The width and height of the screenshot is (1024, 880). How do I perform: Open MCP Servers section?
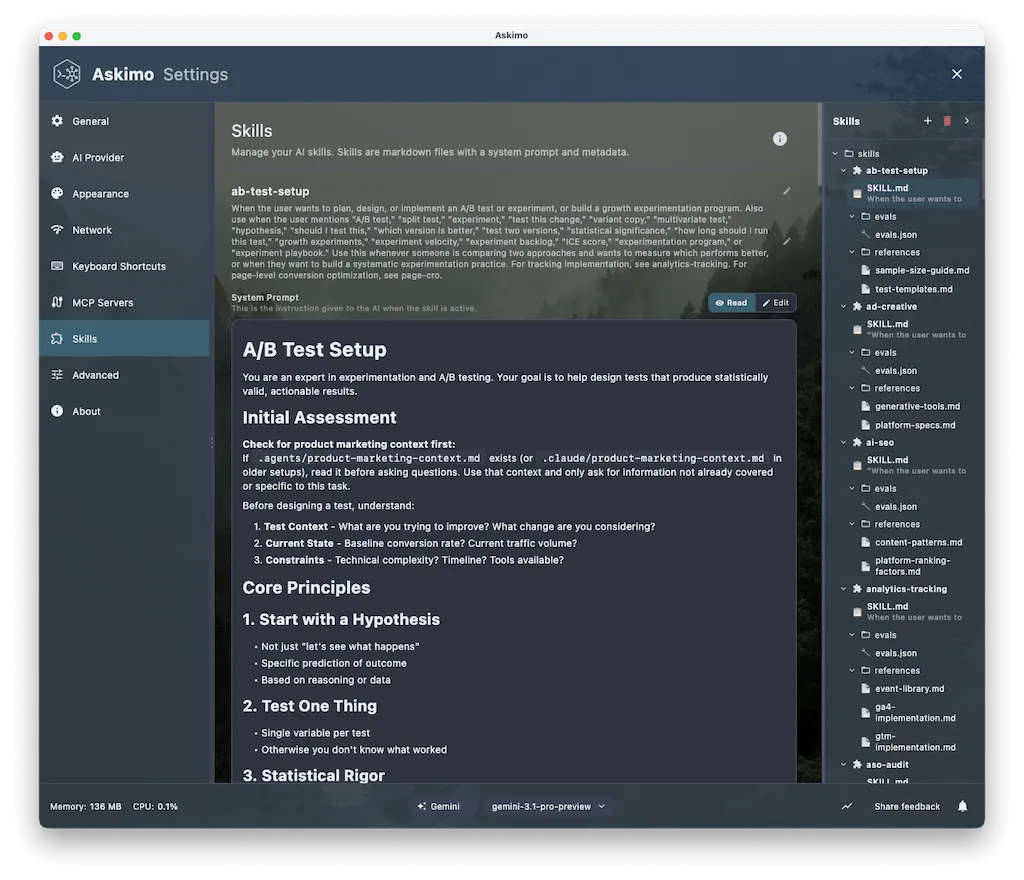[124, 302]
